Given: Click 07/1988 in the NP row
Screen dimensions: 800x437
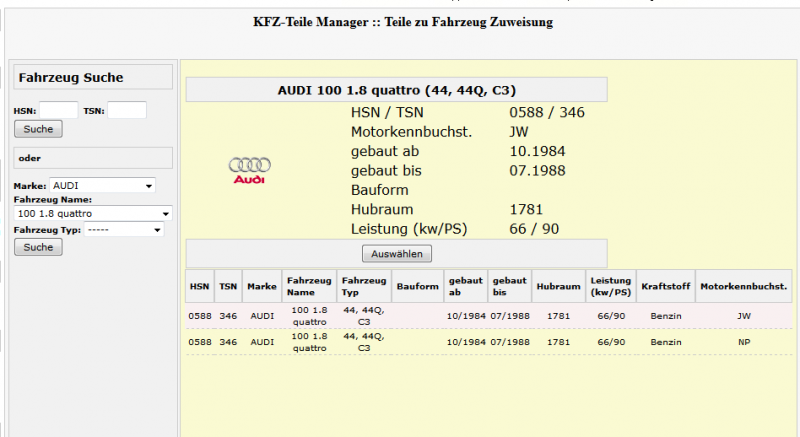Looking at the screenshot, I should point(510,342).
